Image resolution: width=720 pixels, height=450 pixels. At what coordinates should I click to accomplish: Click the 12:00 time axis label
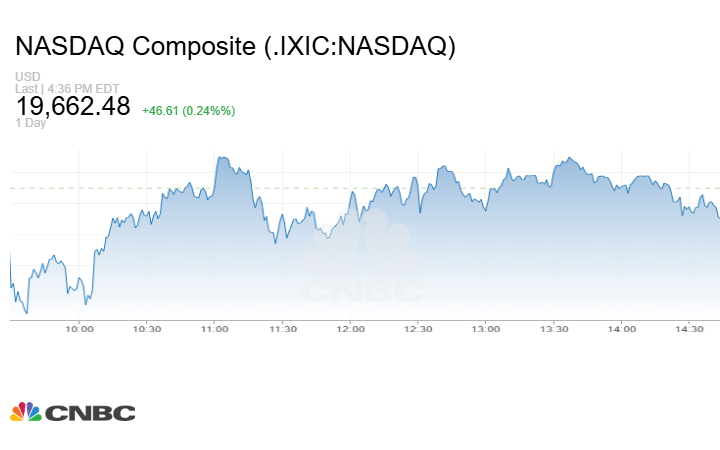tap(350, 329)
